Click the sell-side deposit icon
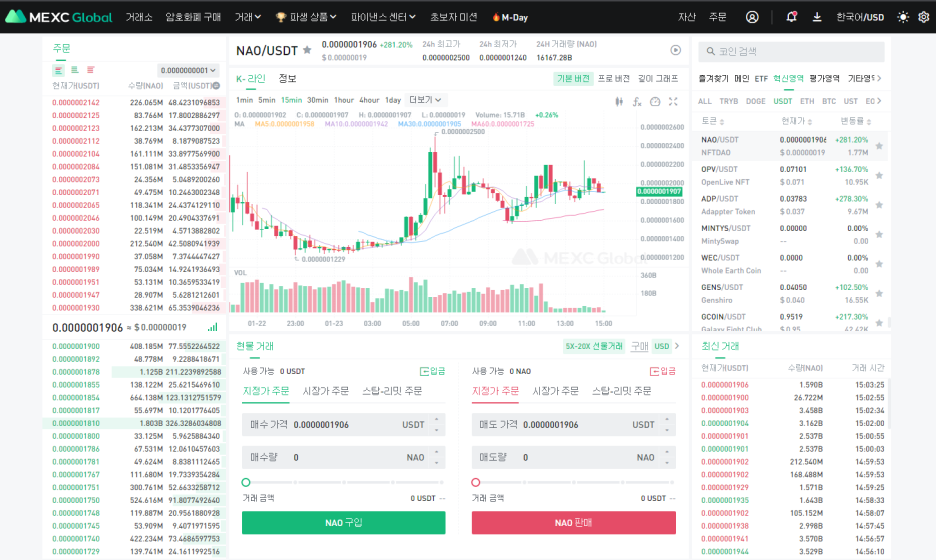 (654, 371)
